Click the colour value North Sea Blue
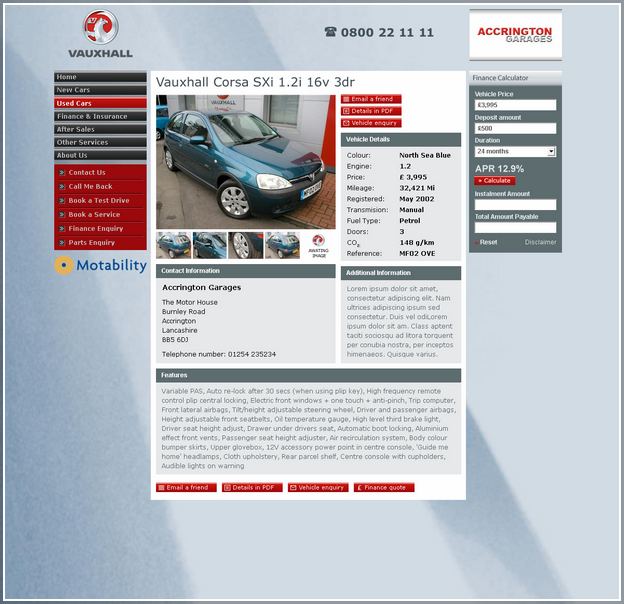The height and width of the screenshot is (604, 624). tap(425, 155)
